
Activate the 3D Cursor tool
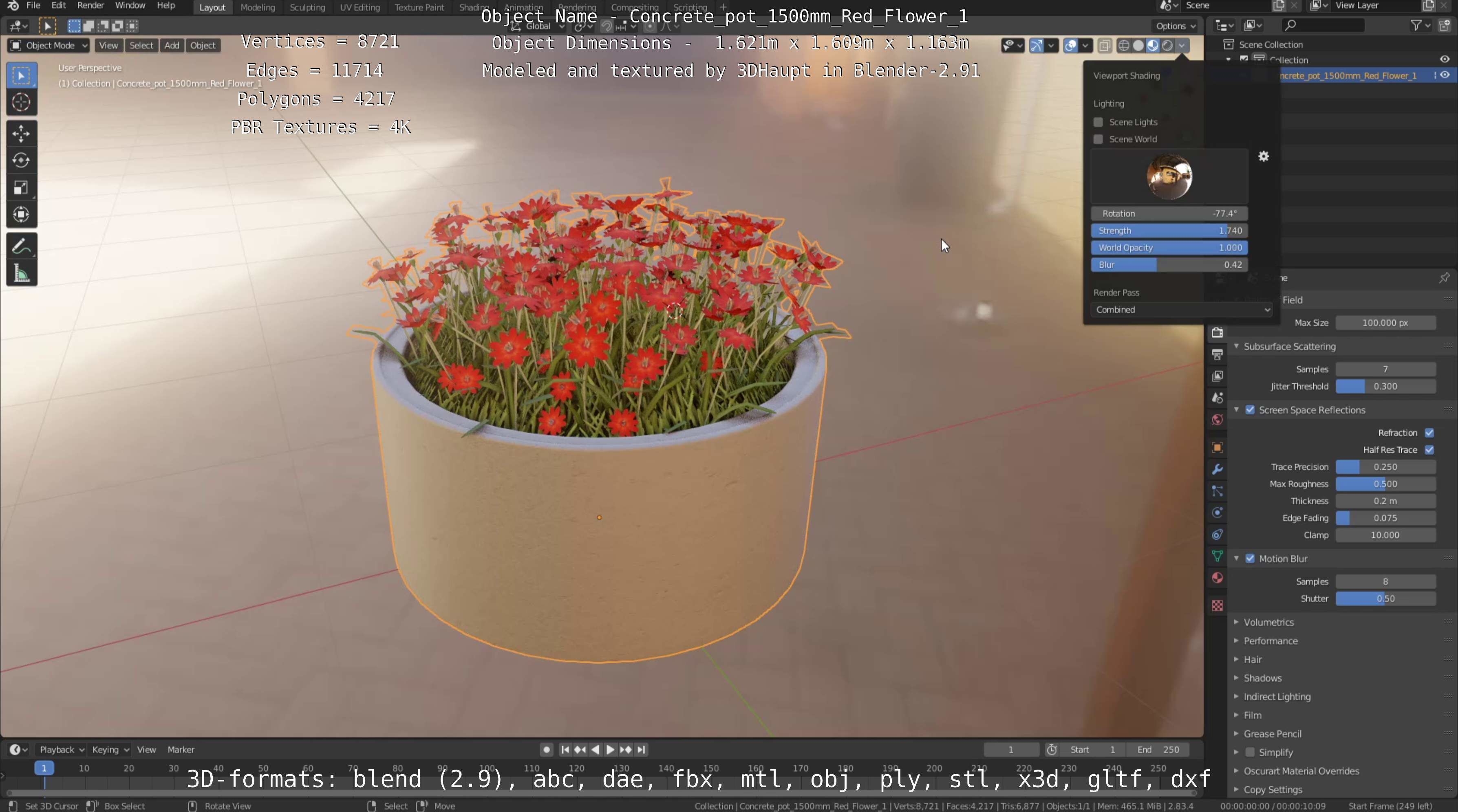click(22, 102)
